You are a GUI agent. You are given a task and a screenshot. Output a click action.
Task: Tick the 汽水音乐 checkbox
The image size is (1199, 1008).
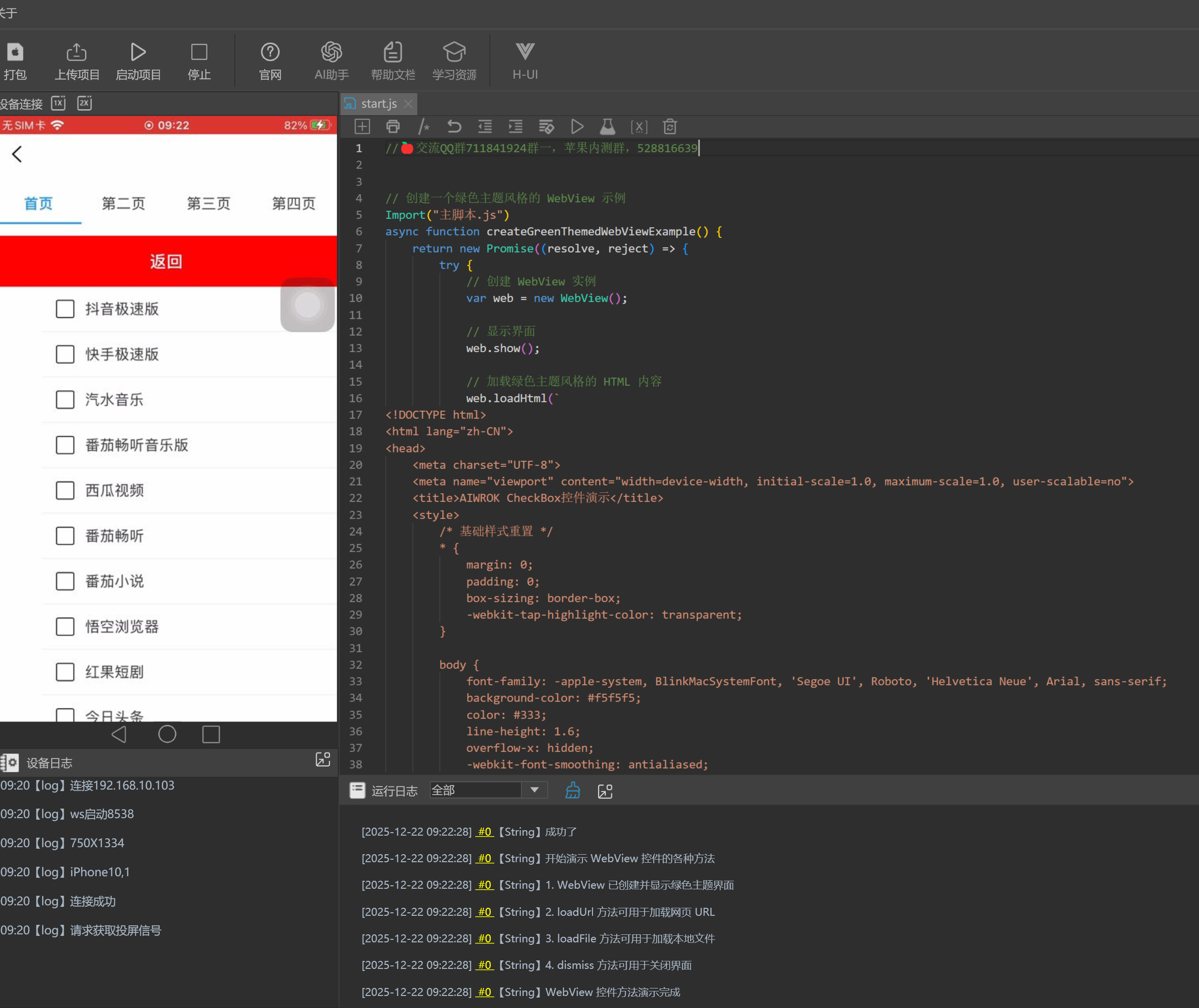click(65, 399)
